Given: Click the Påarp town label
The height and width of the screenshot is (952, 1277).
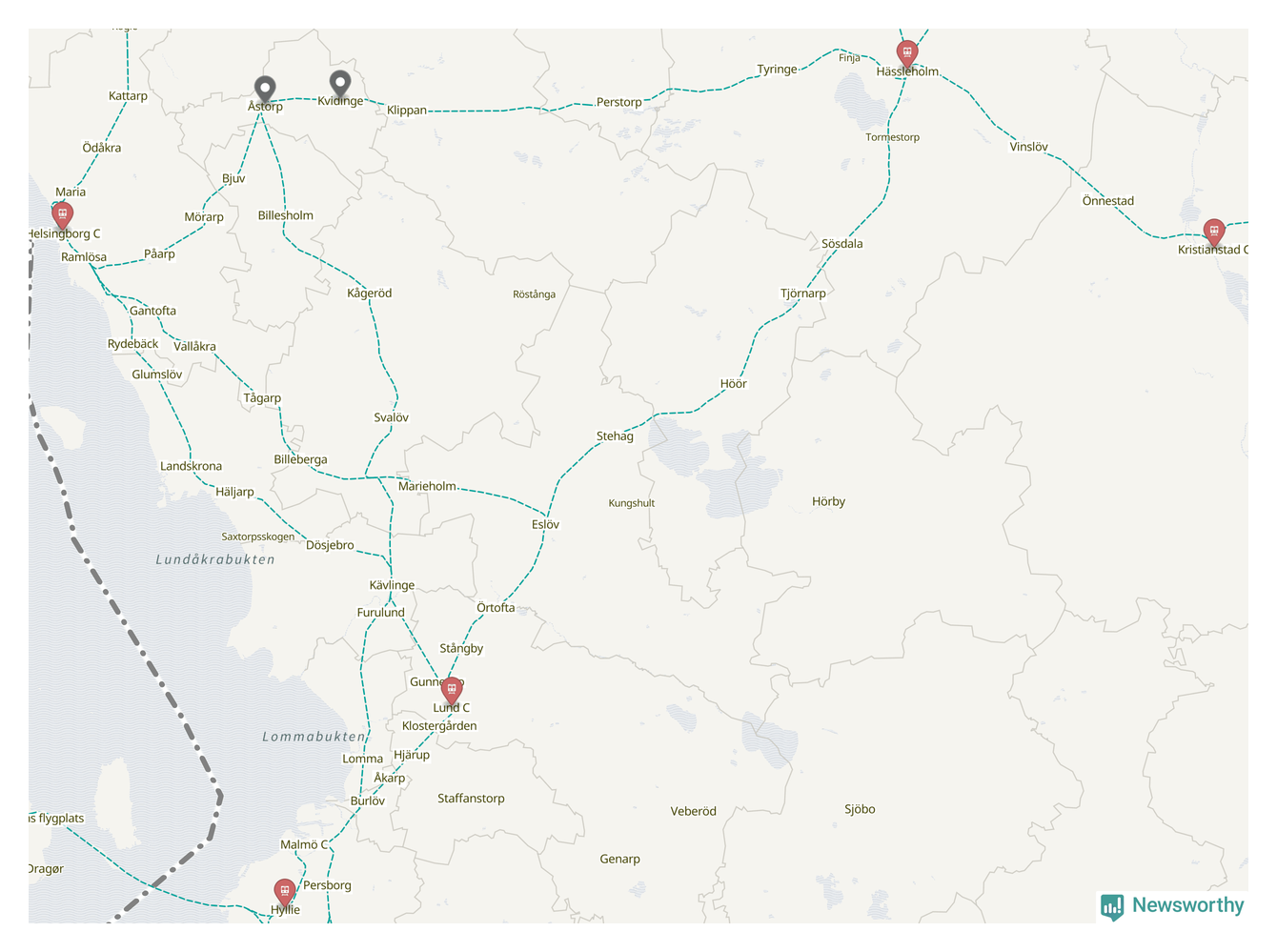Looking at the screenshot, I should pyautogui.click(x=159, y=254).
